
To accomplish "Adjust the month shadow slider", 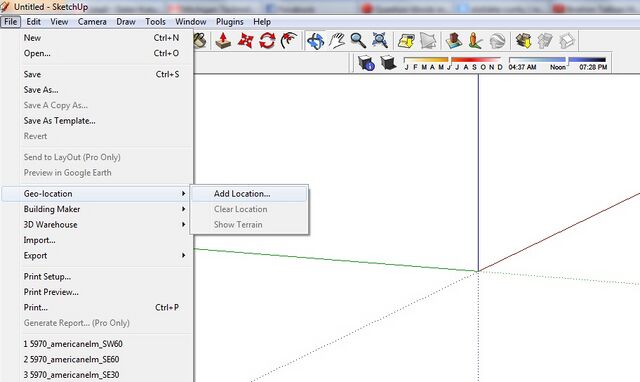I will click(x=453, y=63).
